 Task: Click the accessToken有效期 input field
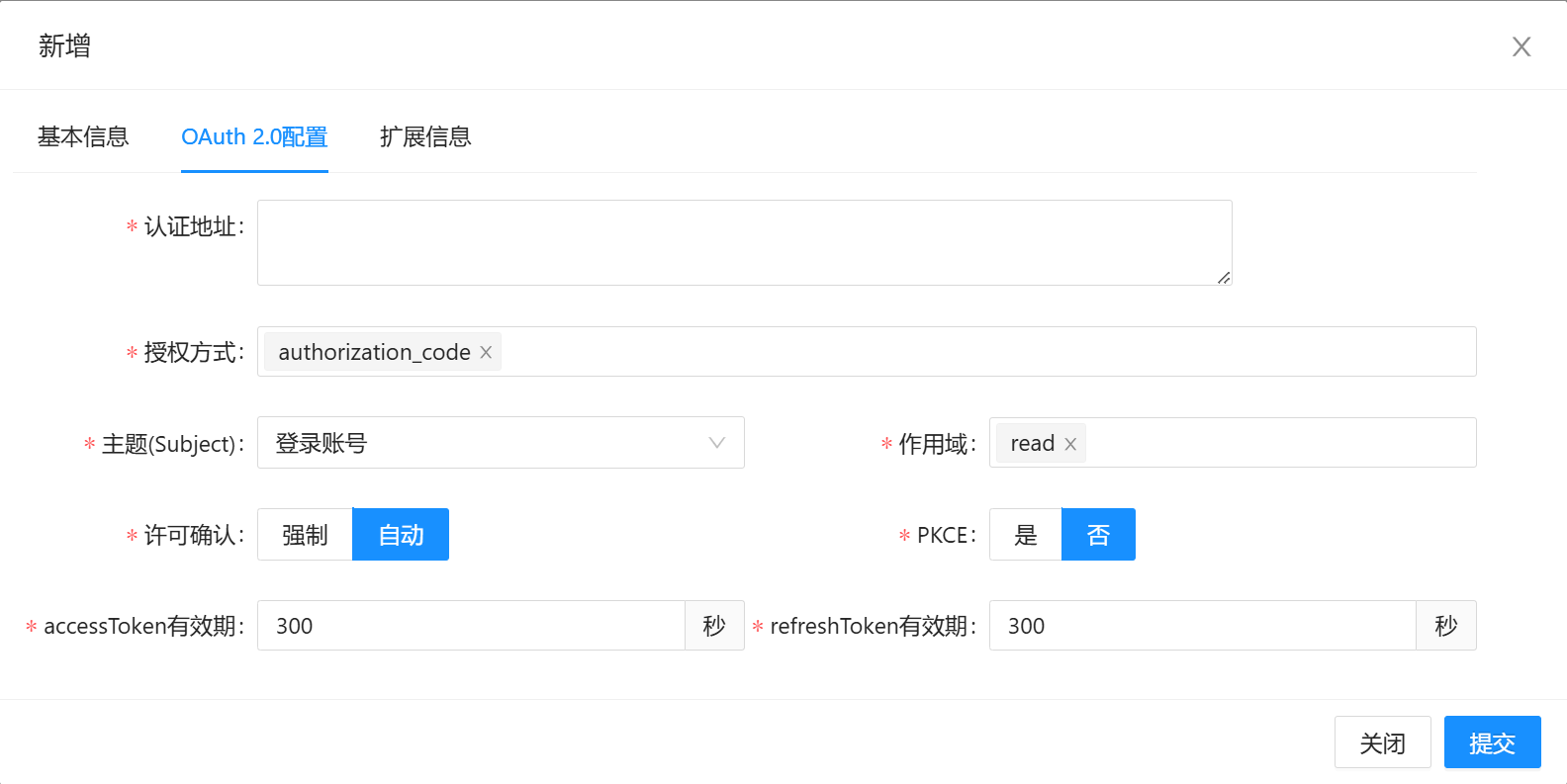tap(471, 626)
